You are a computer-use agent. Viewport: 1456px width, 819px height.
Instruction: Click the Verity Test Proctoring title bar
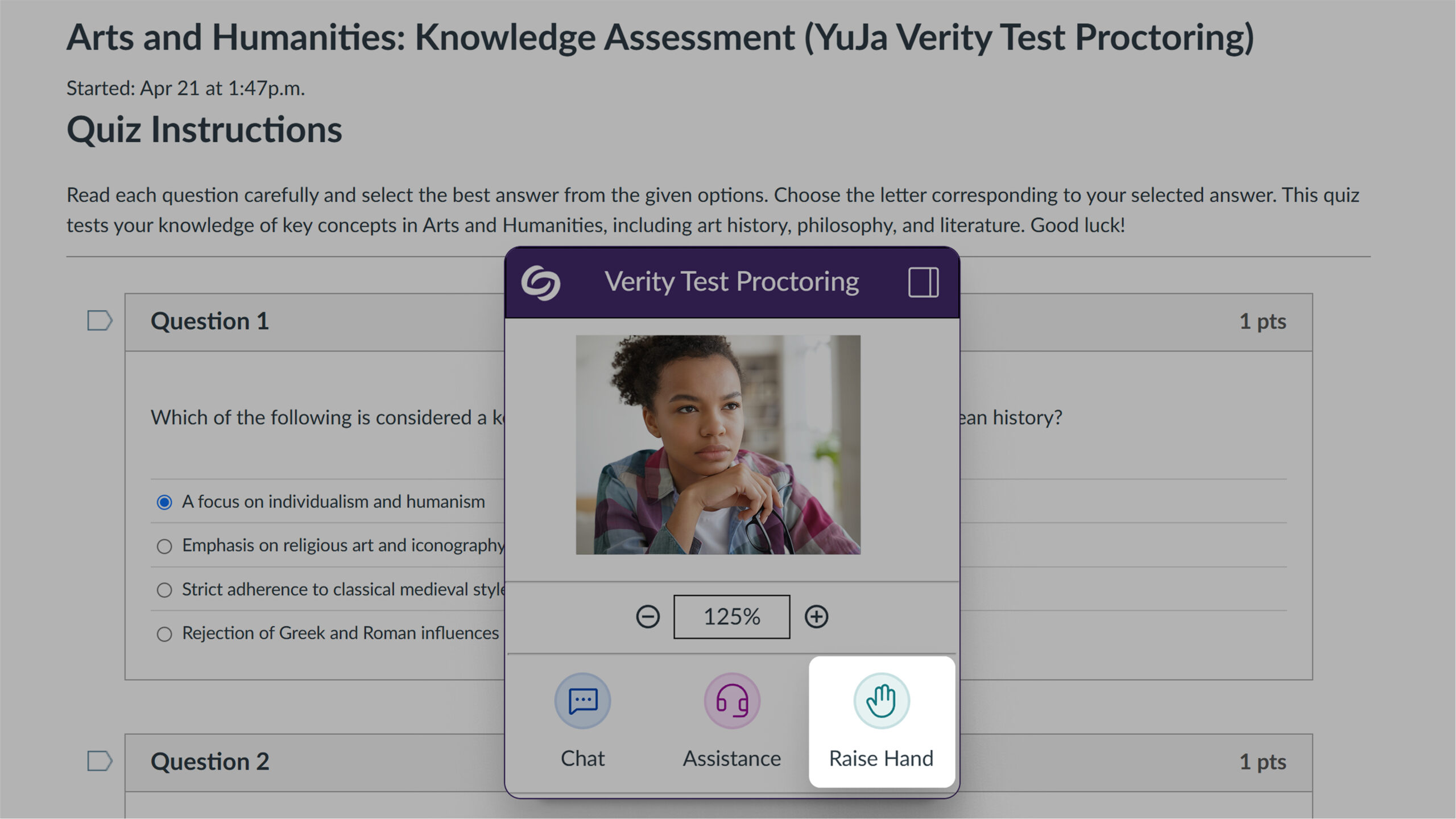pyautogui.click(x=731, y=282)
